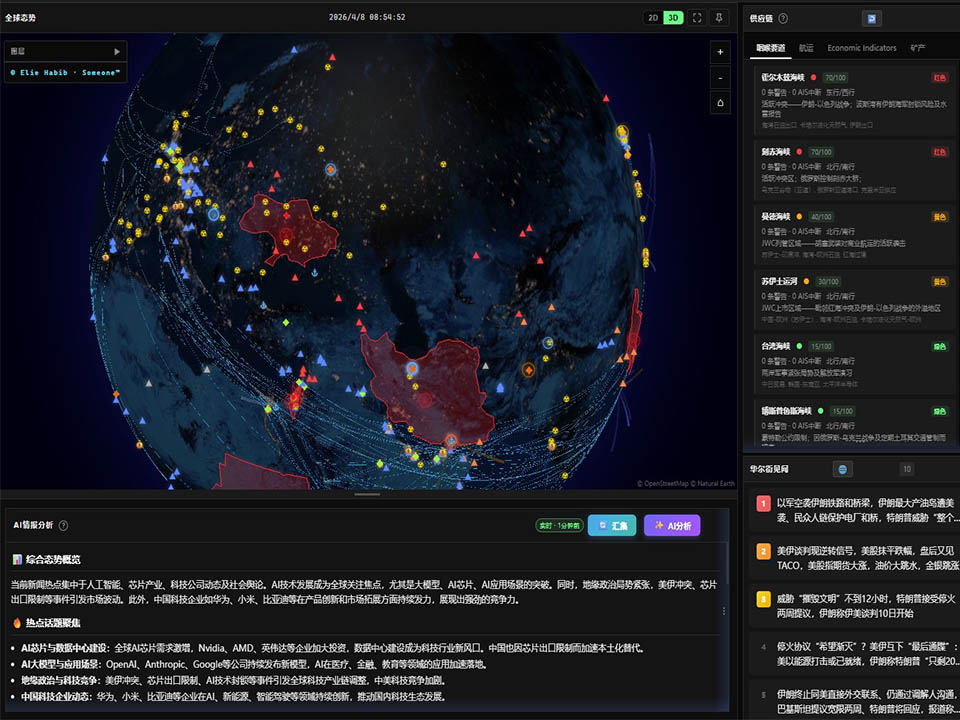Open help icon beside AI情报分析 title
This screenshot has height=720, width=960.
[63, 525]
